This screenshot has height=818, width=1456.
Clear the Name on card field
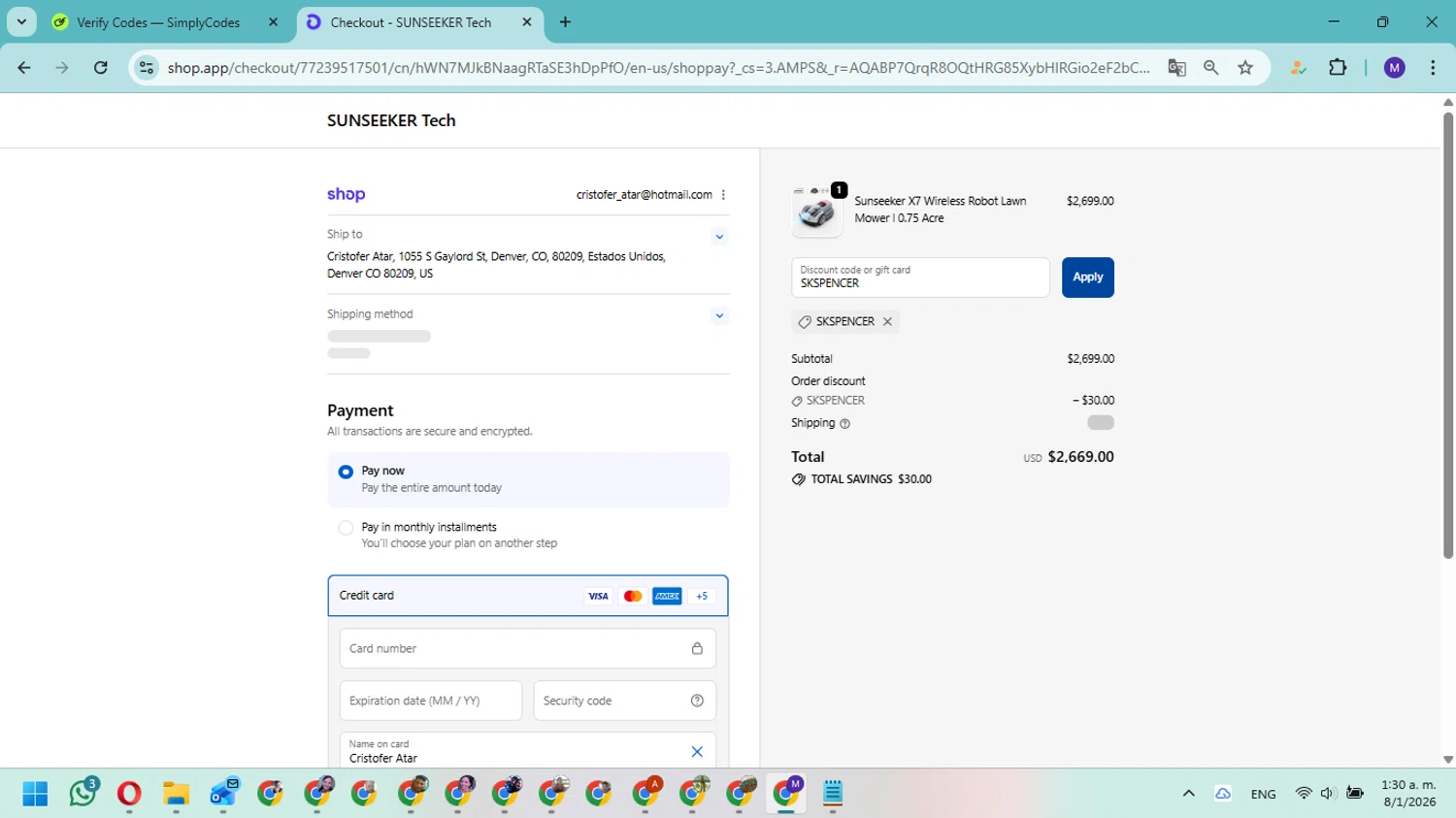[697, 752]
